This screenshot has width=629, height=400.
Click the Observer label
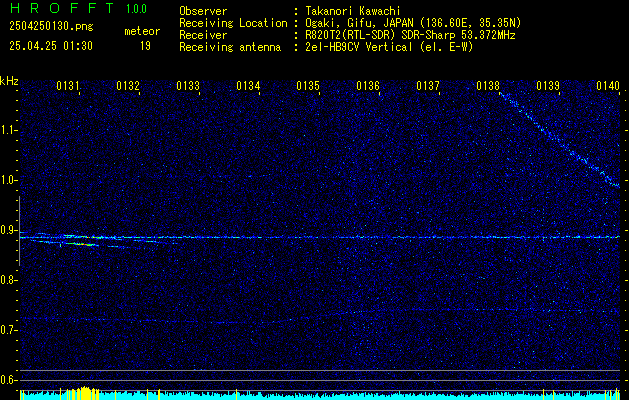tap(203, 11)
